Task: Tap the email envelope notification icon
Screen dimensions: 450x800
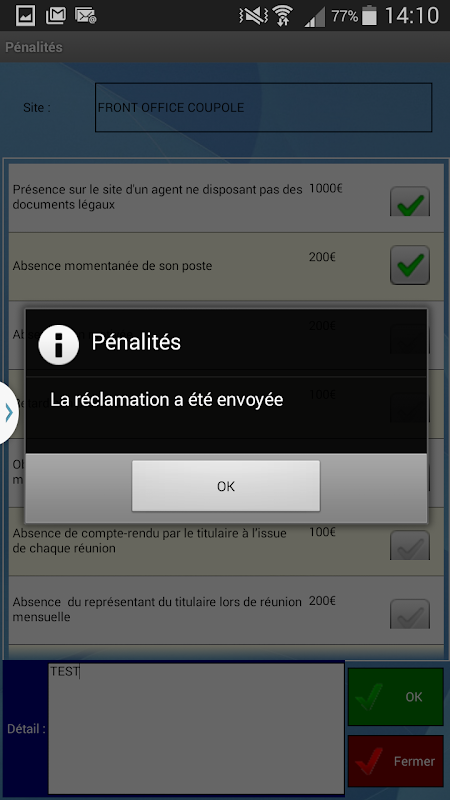Action: [x=86, y=16]
